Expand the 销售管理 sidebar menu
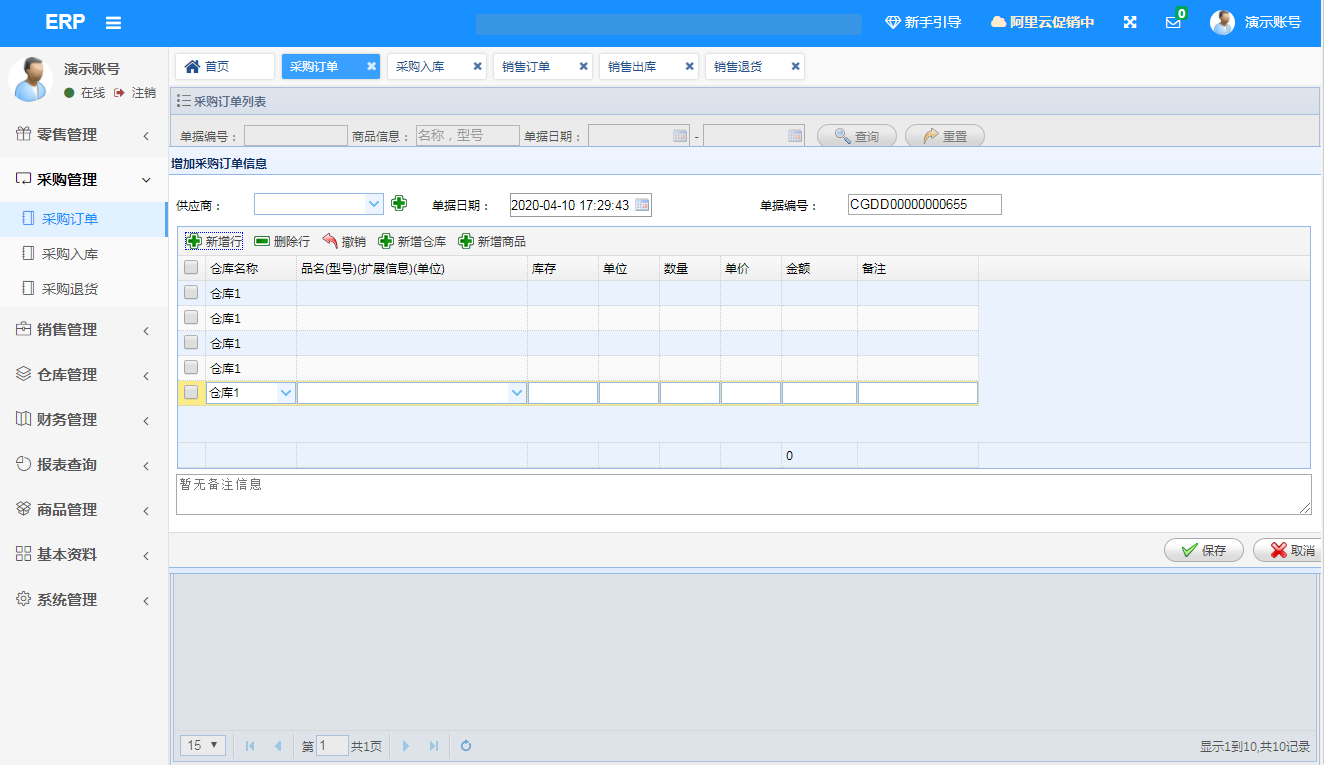 pos(84,330)
